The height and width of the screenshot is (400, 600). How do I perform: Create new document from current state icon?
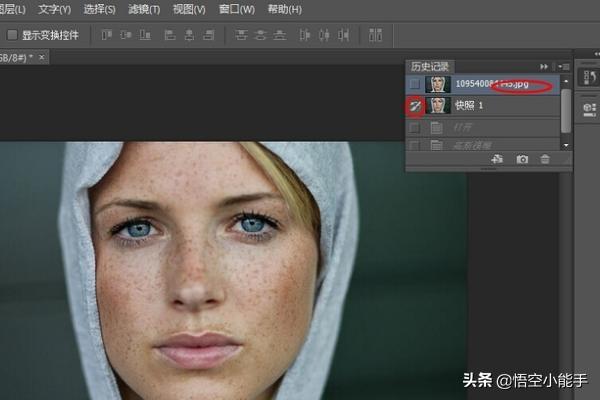pyautogui.click(x=497, y=159)
